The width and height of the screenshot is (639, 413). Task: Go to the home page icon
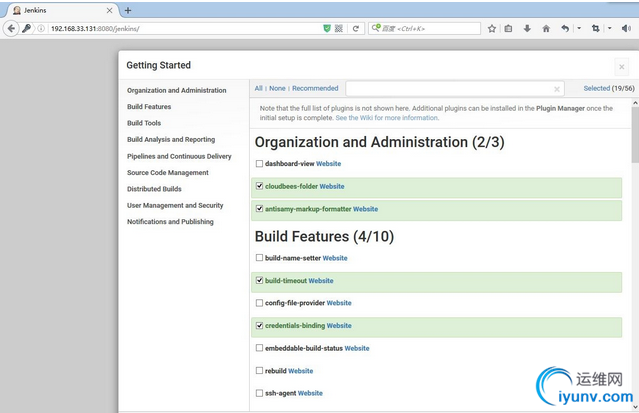[x=546, y=29]
